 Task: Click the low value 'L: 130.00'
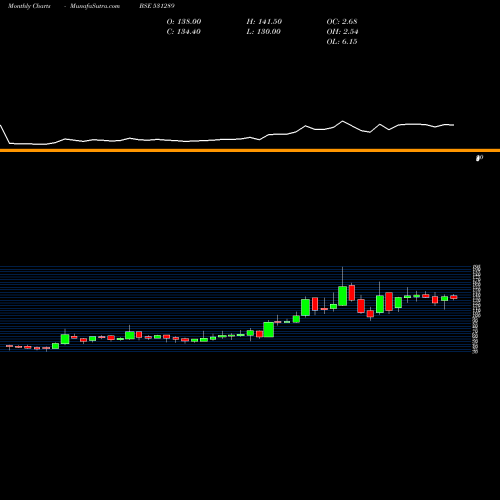tap(263, 32)
